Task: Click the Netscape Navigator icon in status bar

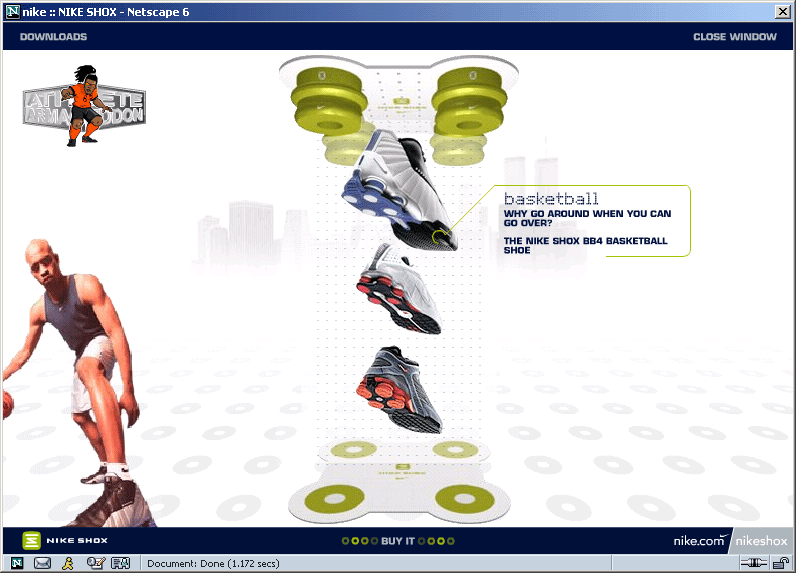Action: [18, 563]
